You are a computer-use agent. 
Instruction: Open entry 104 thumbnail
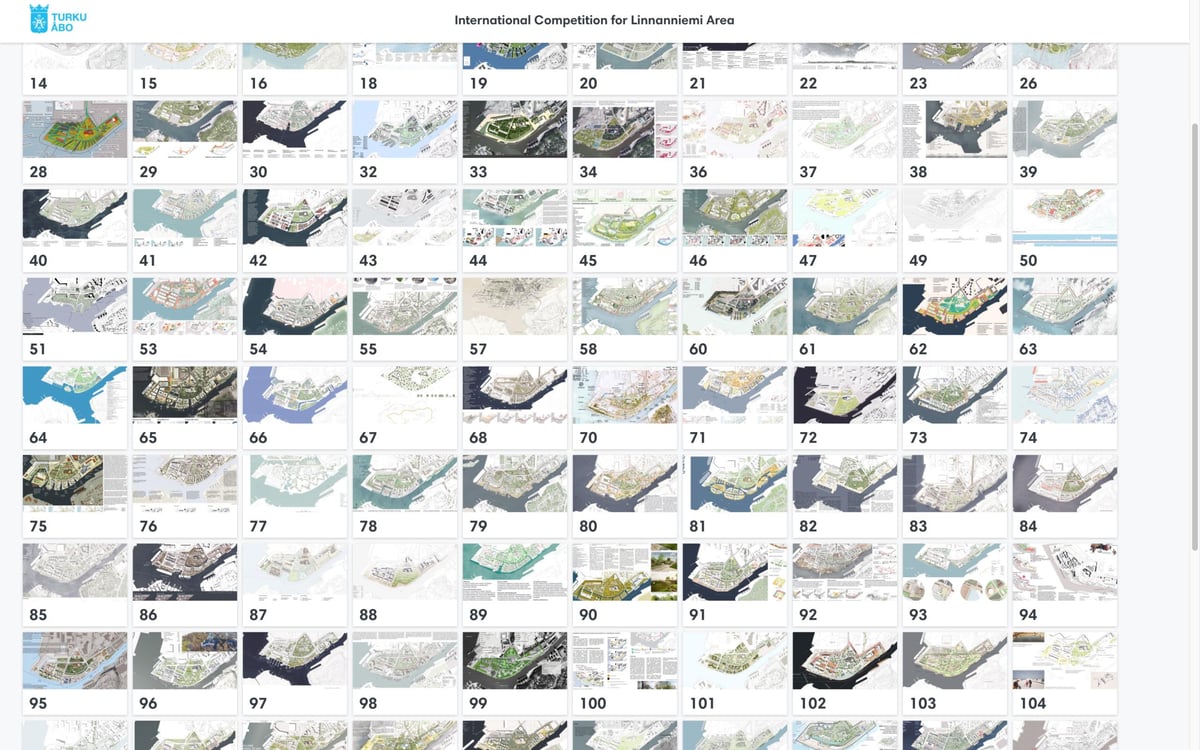coord(1064,660)
